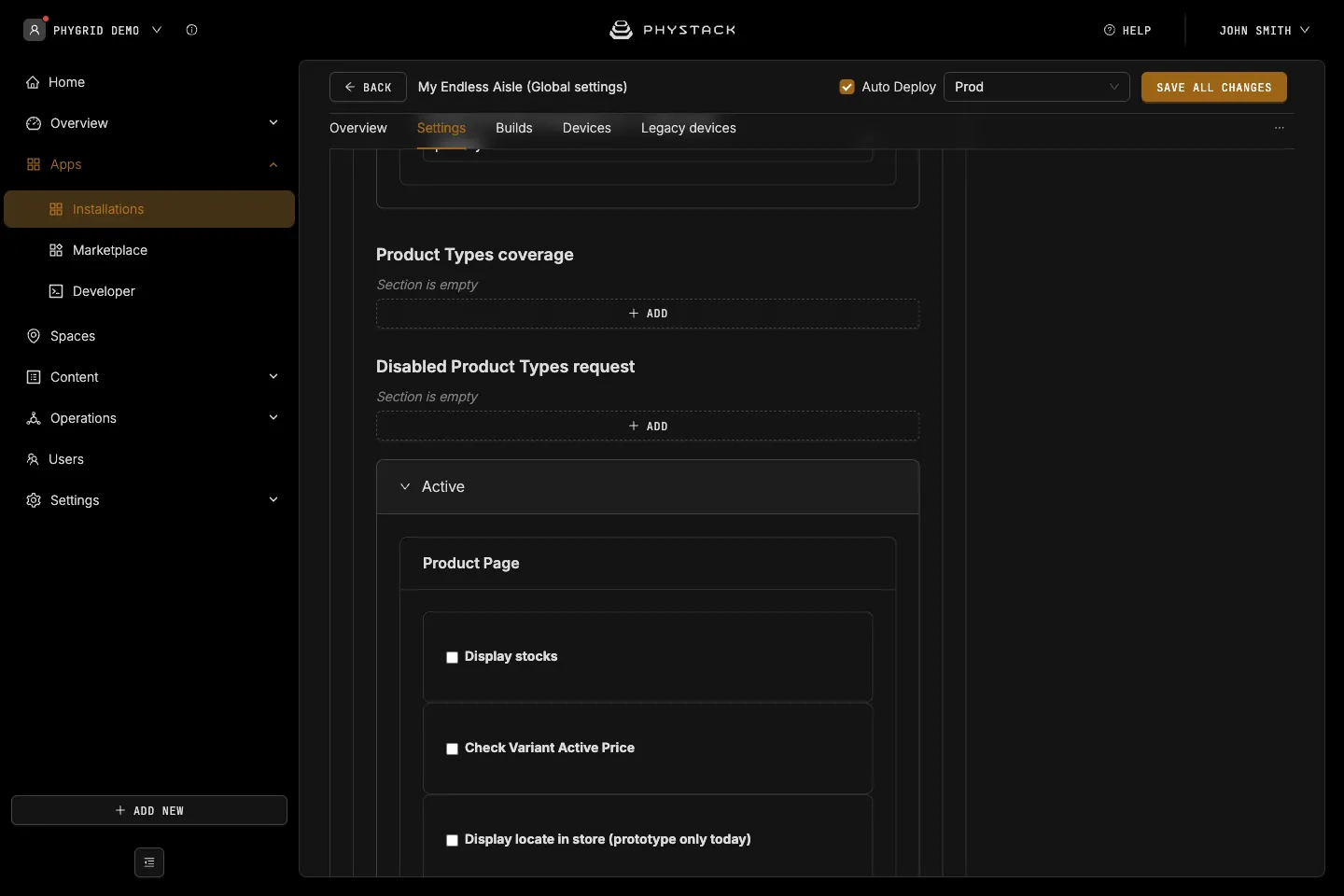This screenshot has width=1344, height=896.
Task: Click the Home icon in sidebar
Action: click(x=33, y=82)
